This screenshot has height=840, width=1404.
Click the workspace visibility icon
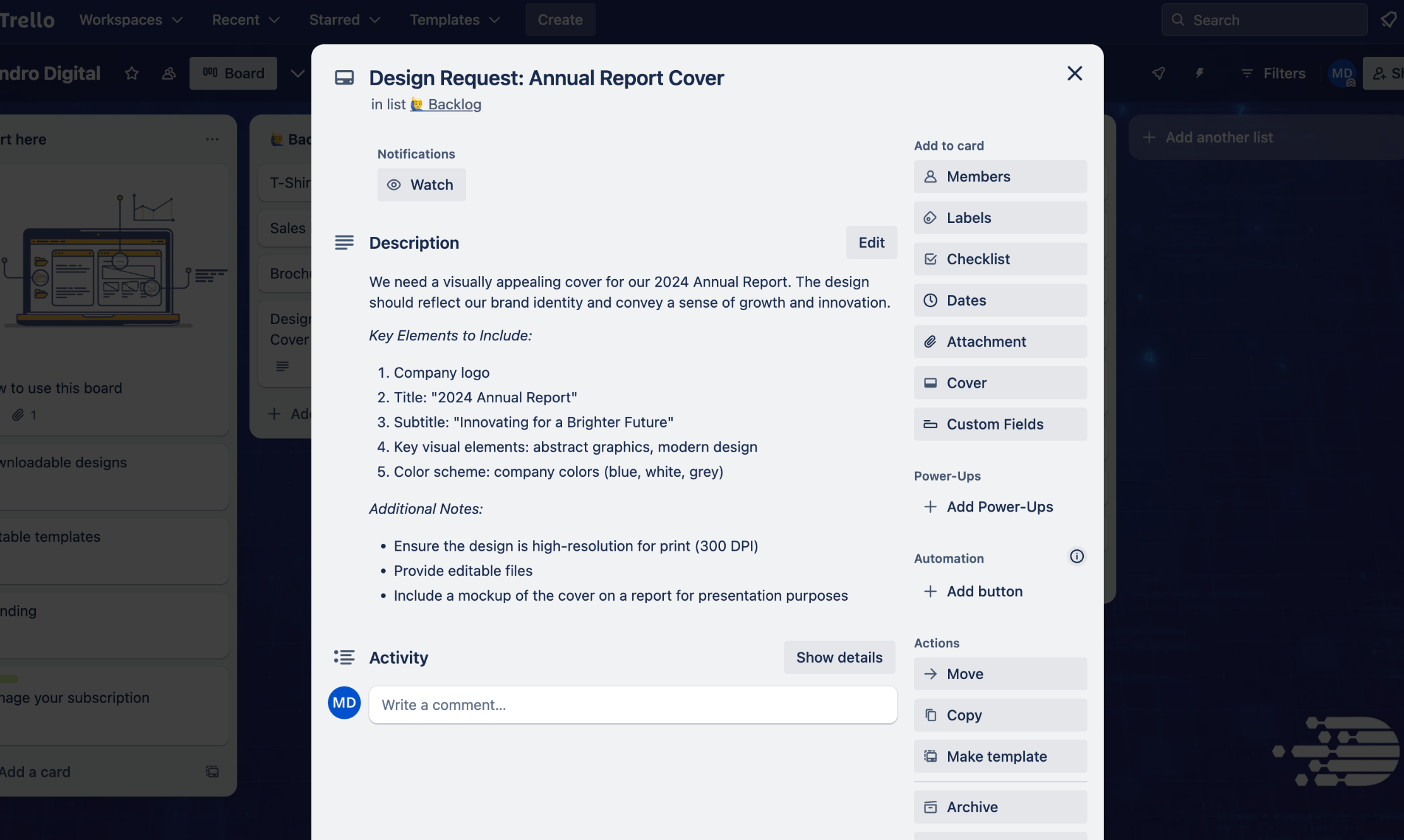(169, 73)
